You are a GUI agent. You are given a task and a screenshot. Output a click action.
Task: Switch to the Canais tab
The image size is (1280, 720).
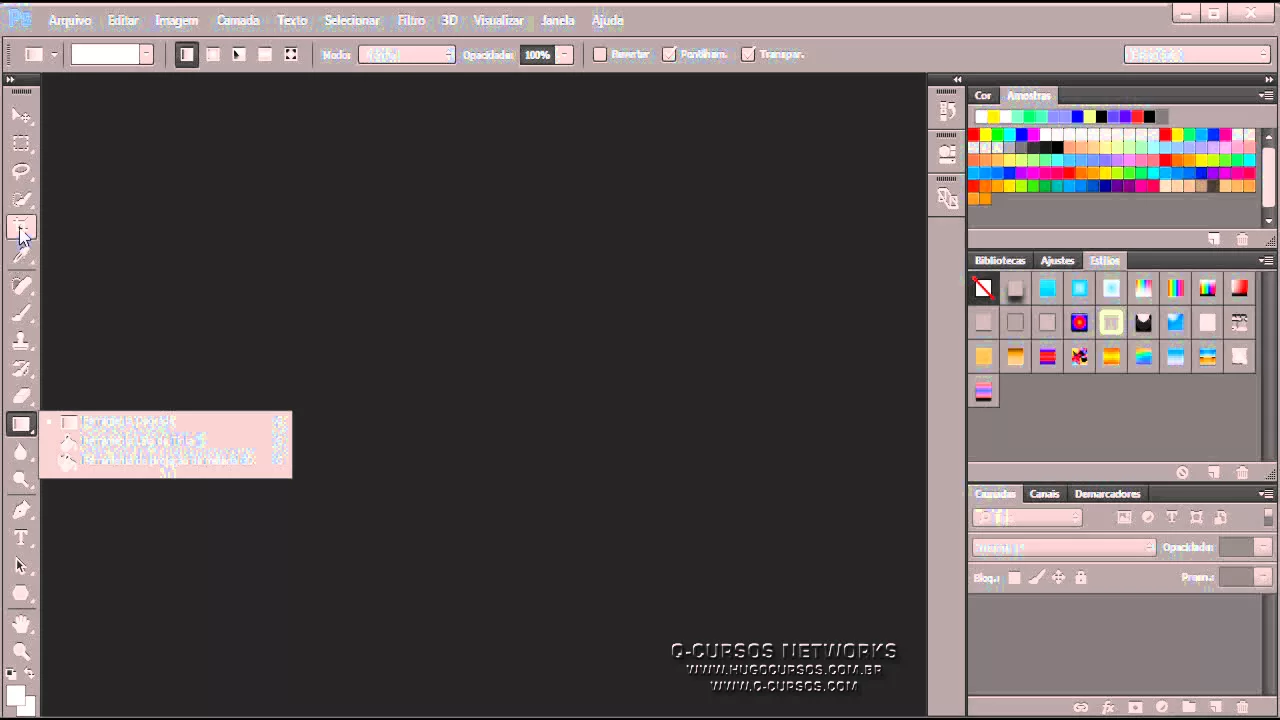coord(1044,494)
